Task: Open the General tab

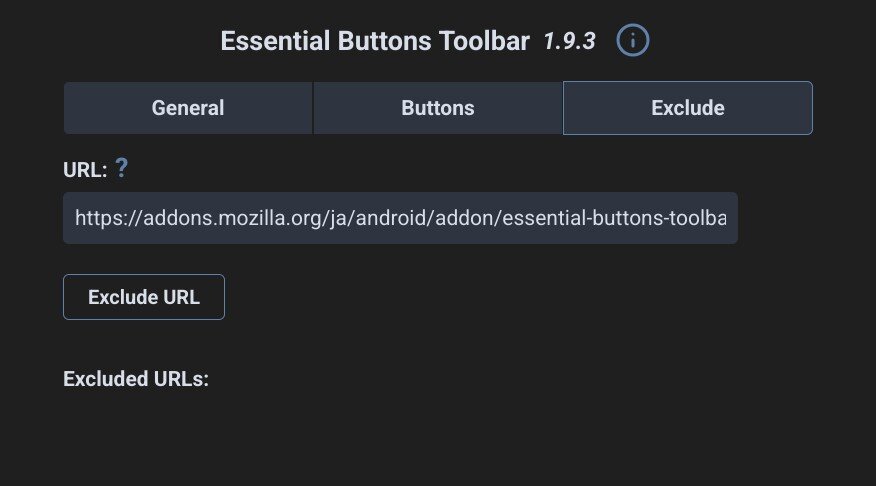Action: point(188,108)
